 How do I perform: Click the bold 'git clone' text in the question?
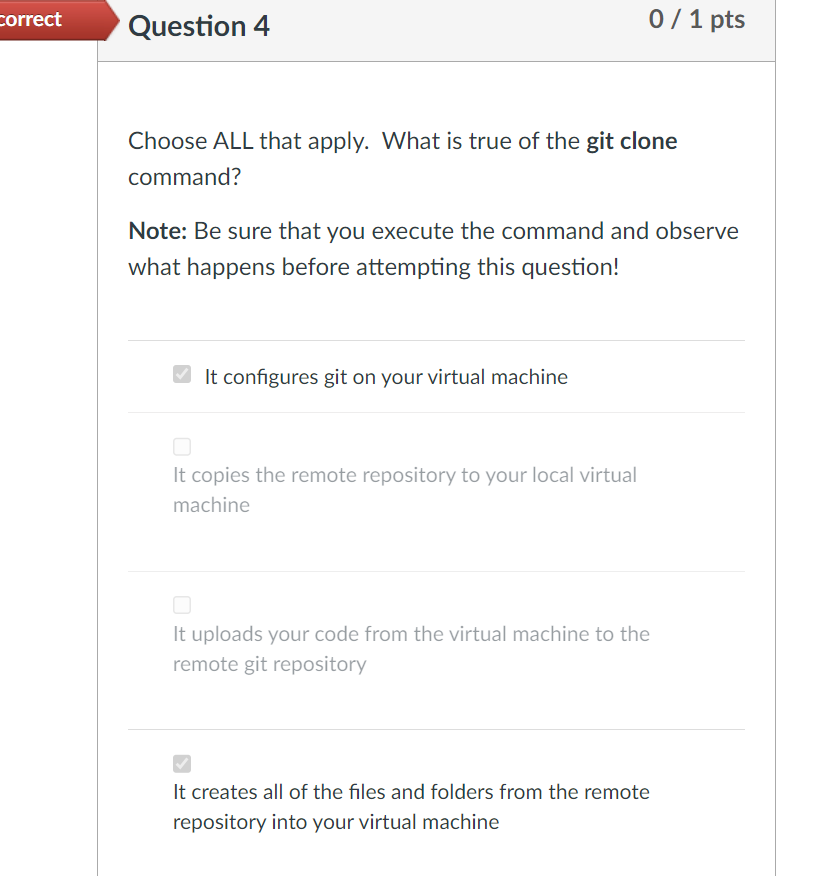(631, 141)
